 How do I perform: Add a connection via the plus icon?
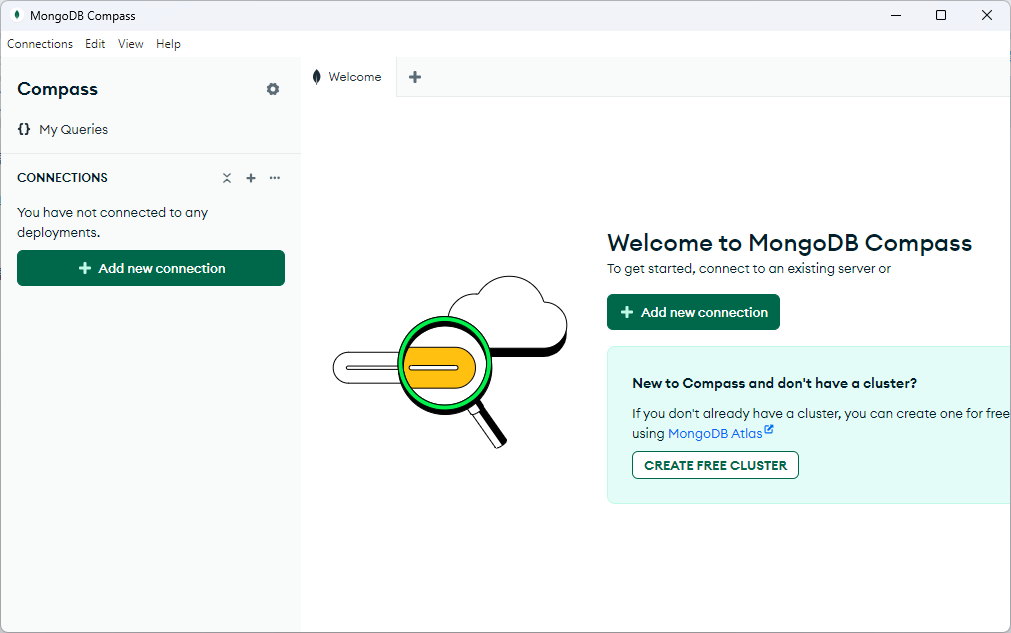(x=251, y=177)
